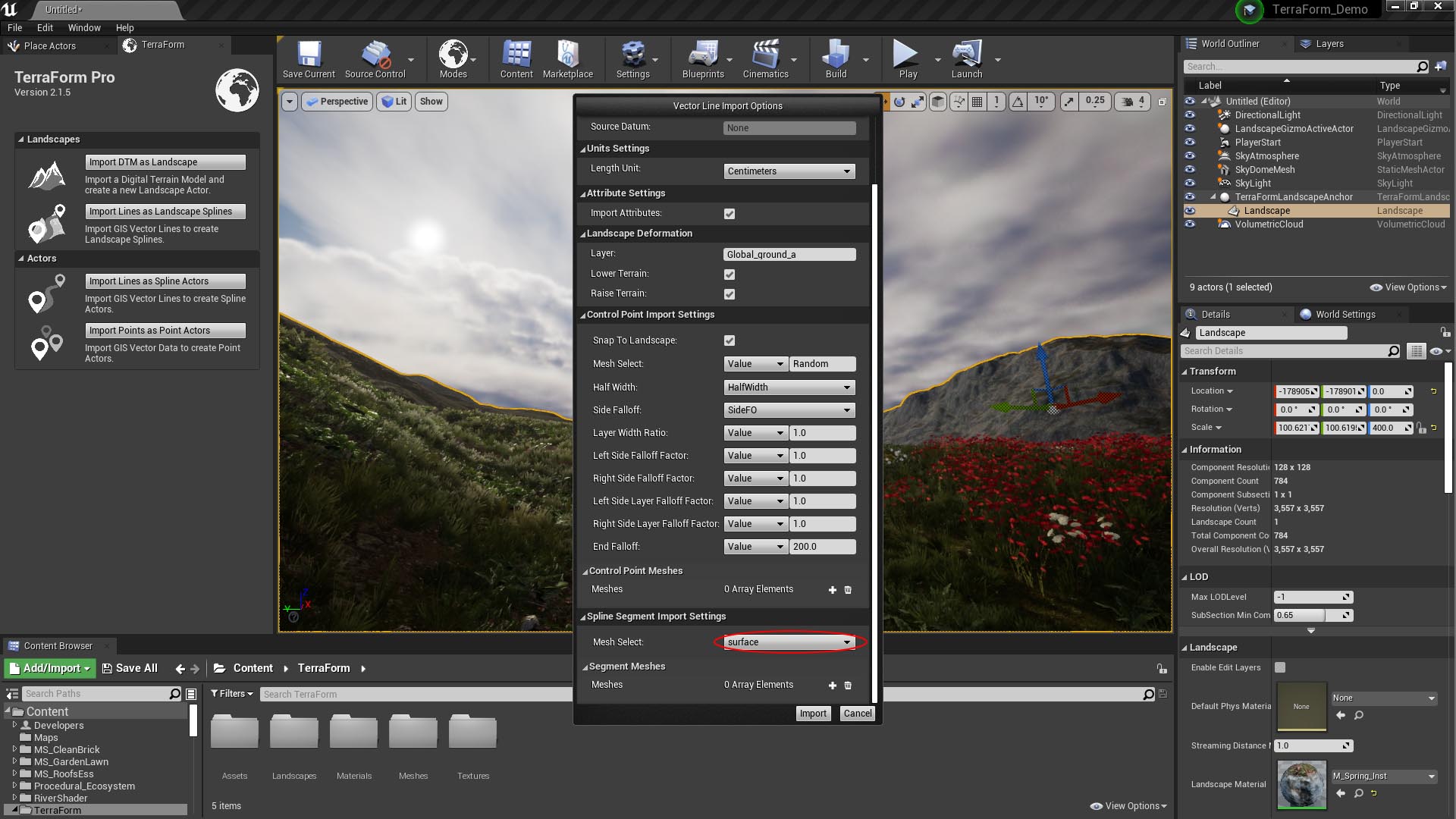Expand the MS_CleanBrick folder tree
The height and width of the screenshot is (819, 1456).
point(14,749)
